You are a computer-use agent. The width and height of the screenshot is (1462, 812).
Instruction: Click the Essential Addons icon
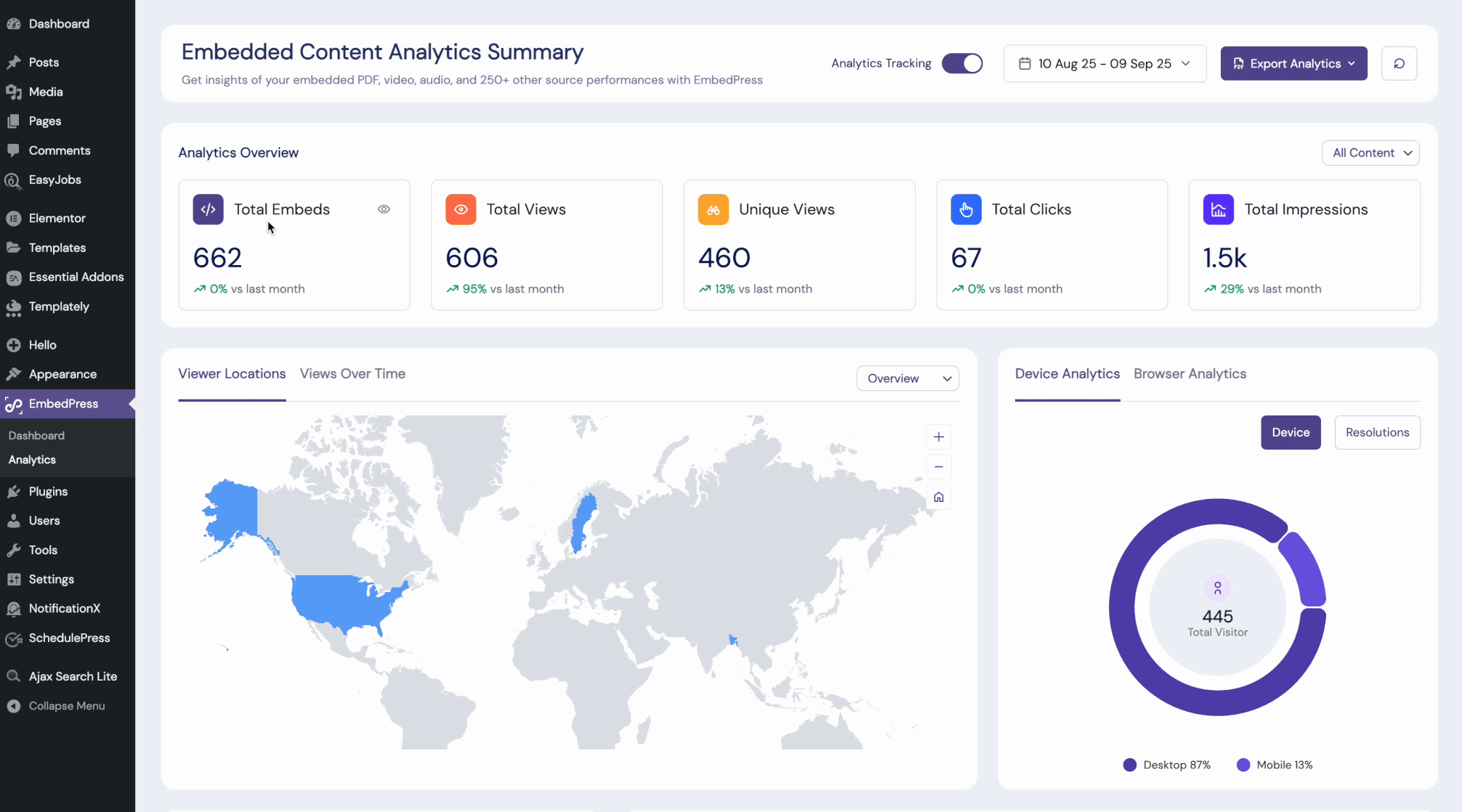click(13, 277)
